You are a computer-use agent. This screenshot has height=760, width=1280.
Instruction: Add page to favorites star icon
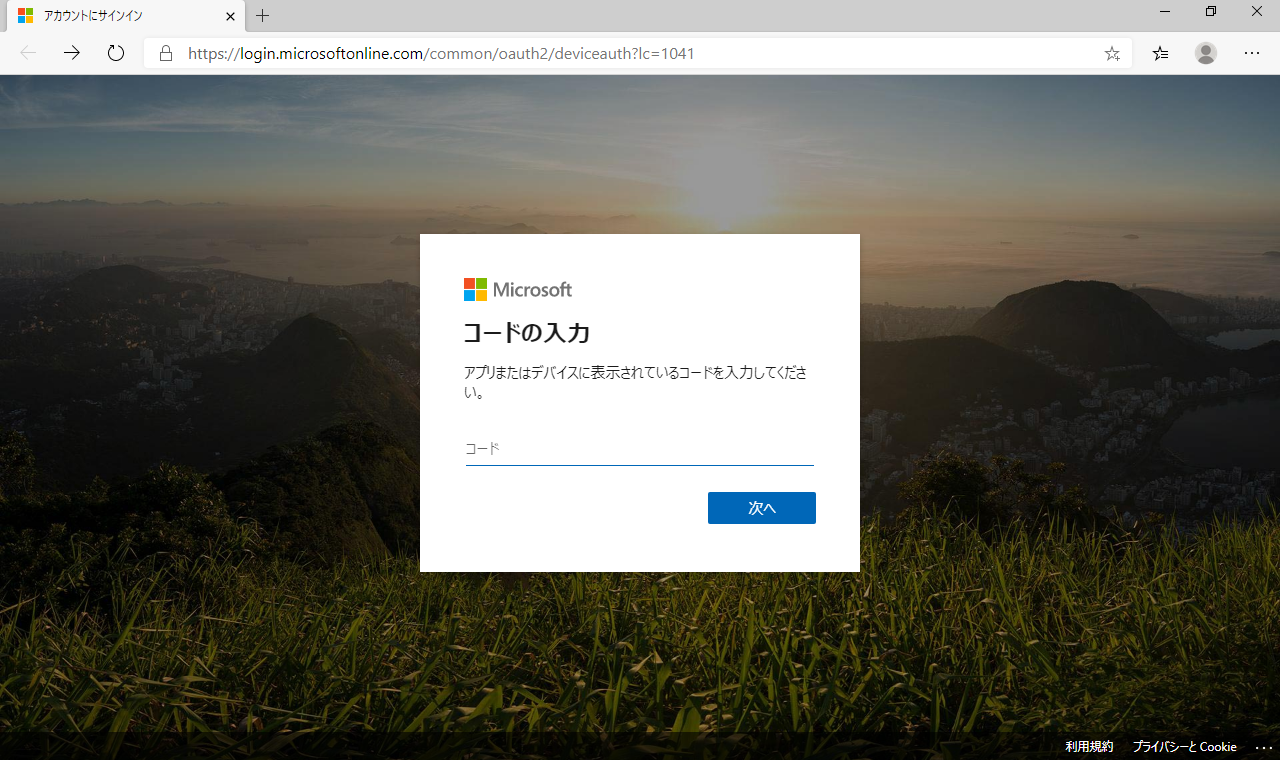point(1112,54)
